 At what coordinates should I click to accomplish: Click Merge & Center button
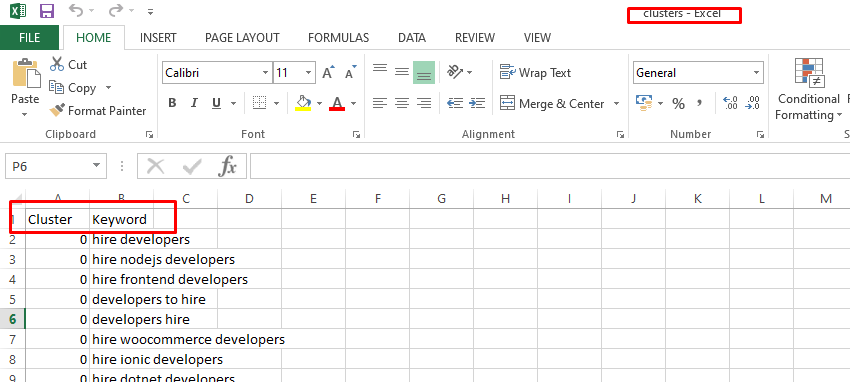click(x=552, y=103)
